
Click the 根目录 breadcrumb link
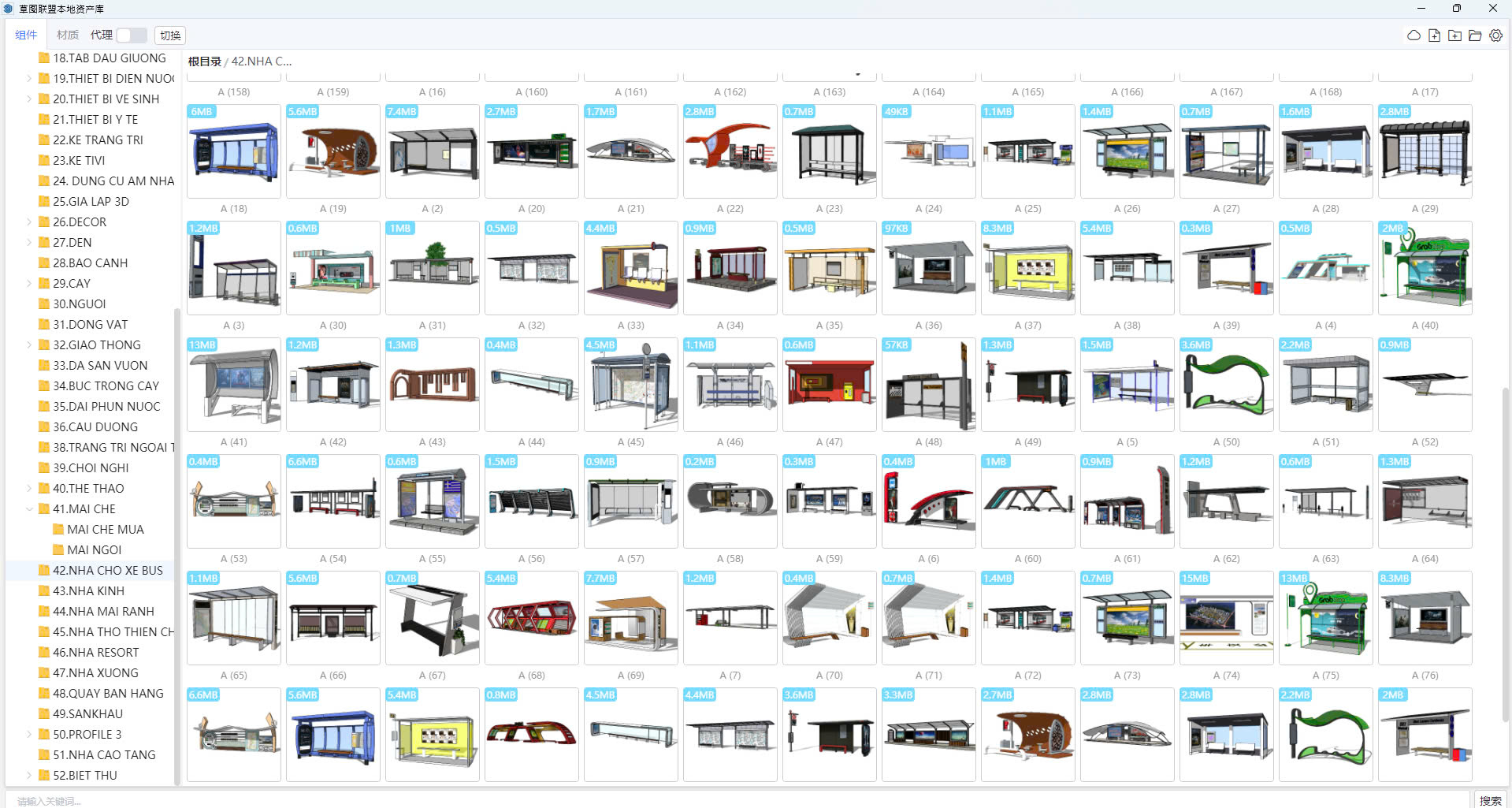[204, 61]
